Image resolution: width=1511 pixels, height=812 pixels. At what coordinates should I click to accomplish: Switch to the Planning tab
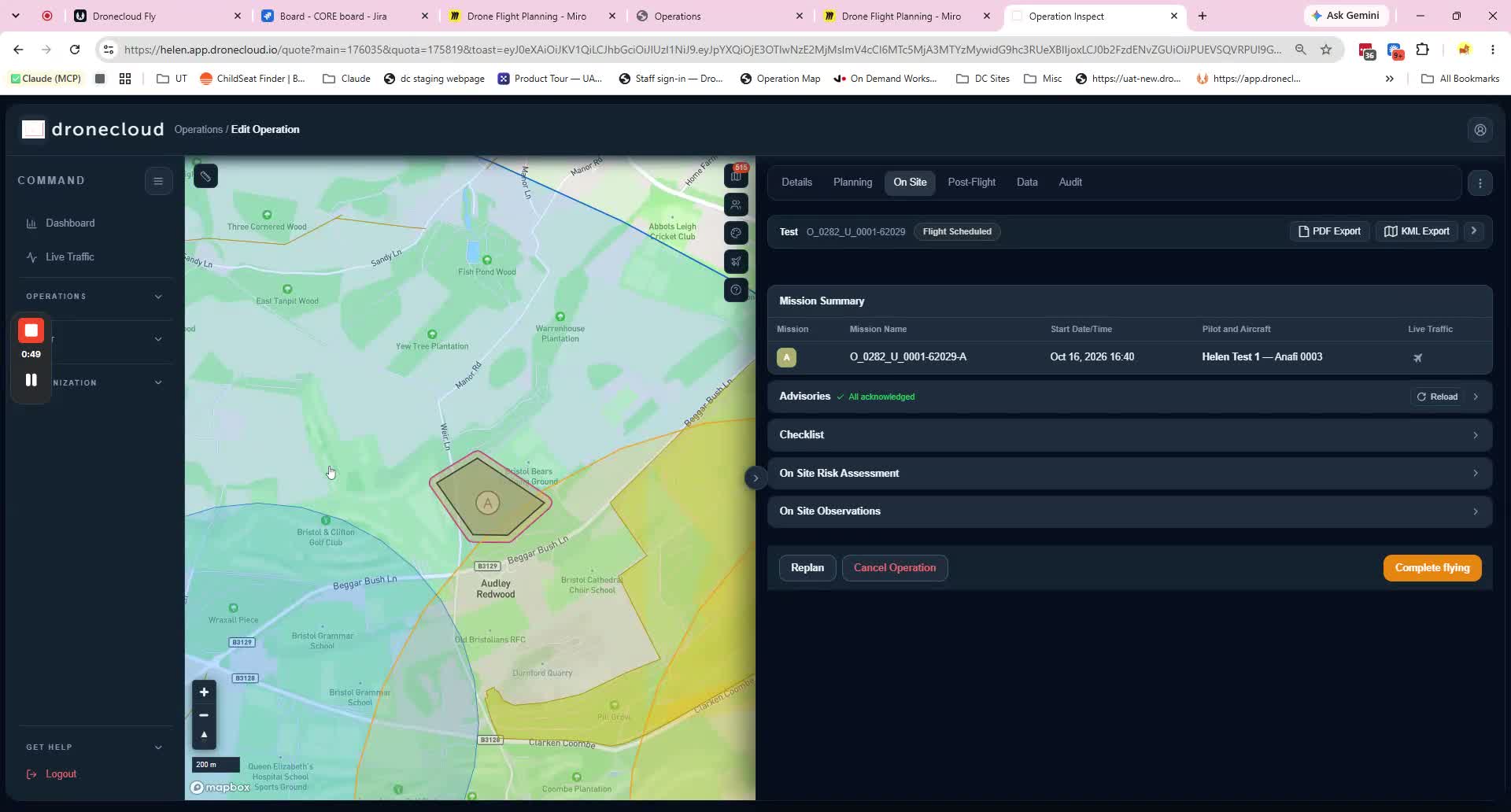pyautogui.click(x=852, y=183)
